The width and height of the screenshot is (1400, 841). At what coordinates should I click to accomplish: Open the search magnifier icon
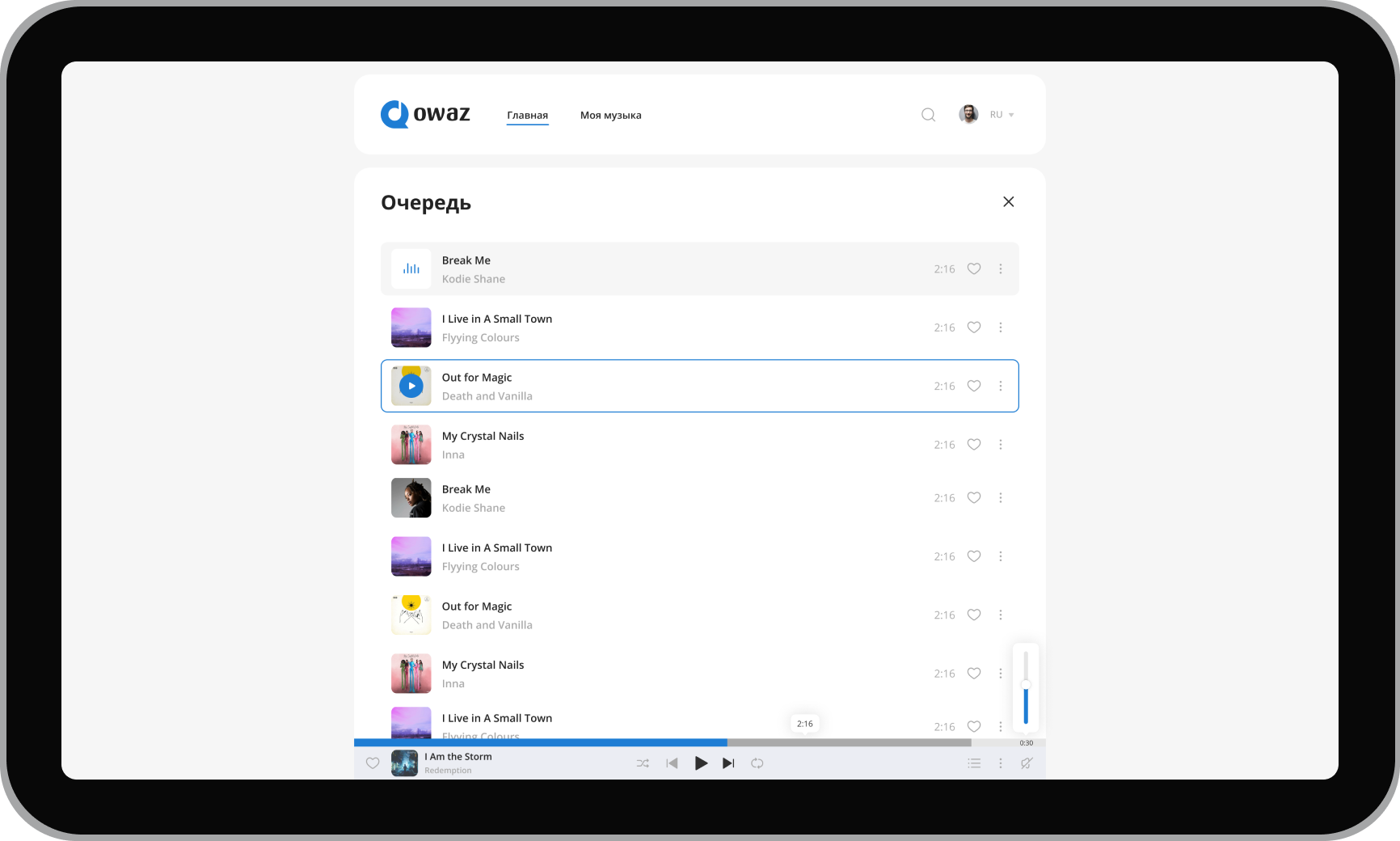[x=928, y=115]
